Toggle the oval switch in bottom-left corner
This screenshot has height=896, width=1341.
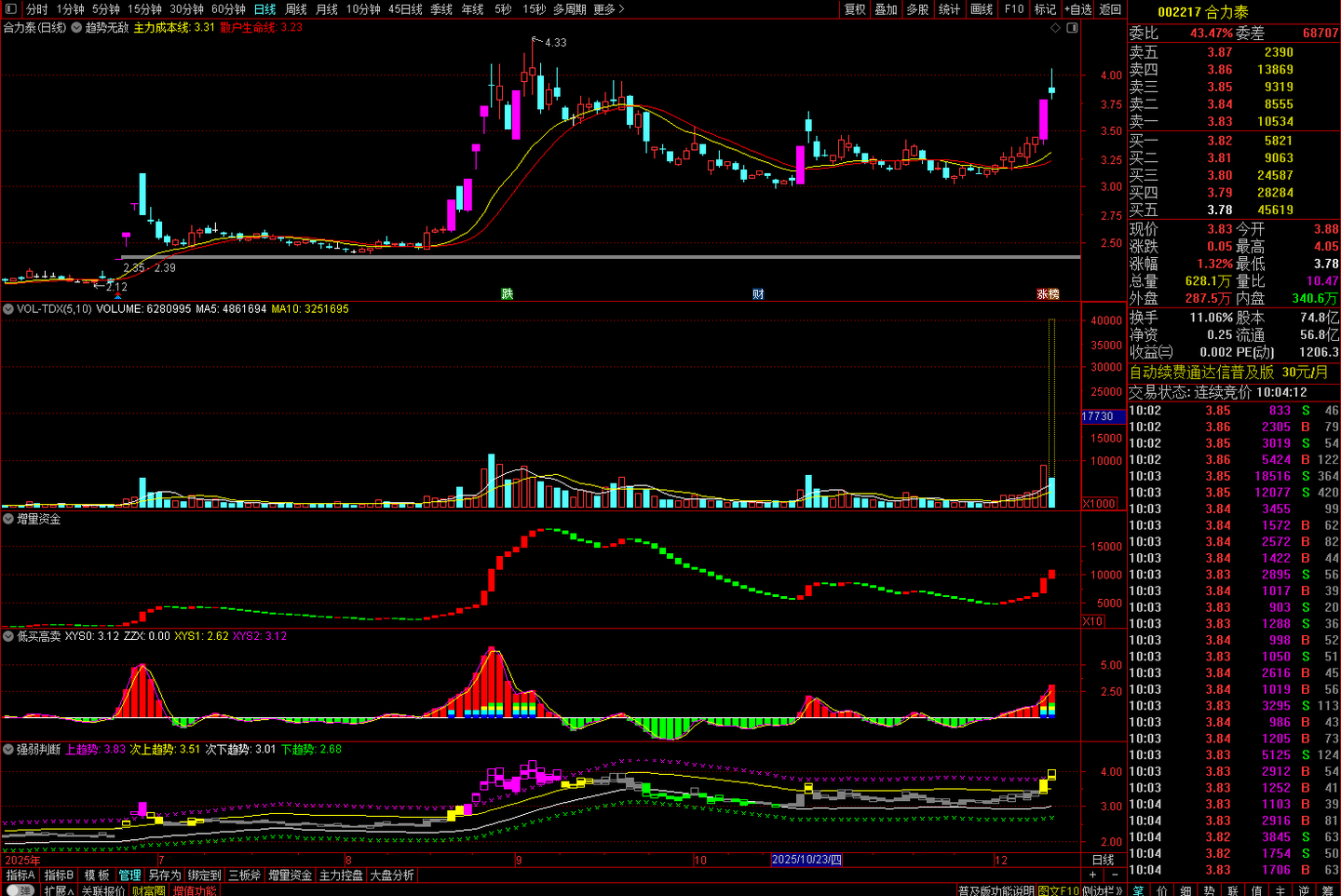point(20,890)
